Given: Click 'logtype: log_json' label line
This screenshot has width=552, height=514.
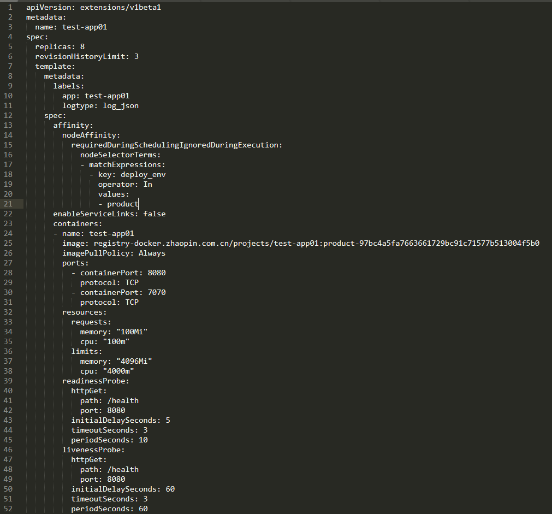Looking at the screenshot, I should click(100, 106).
